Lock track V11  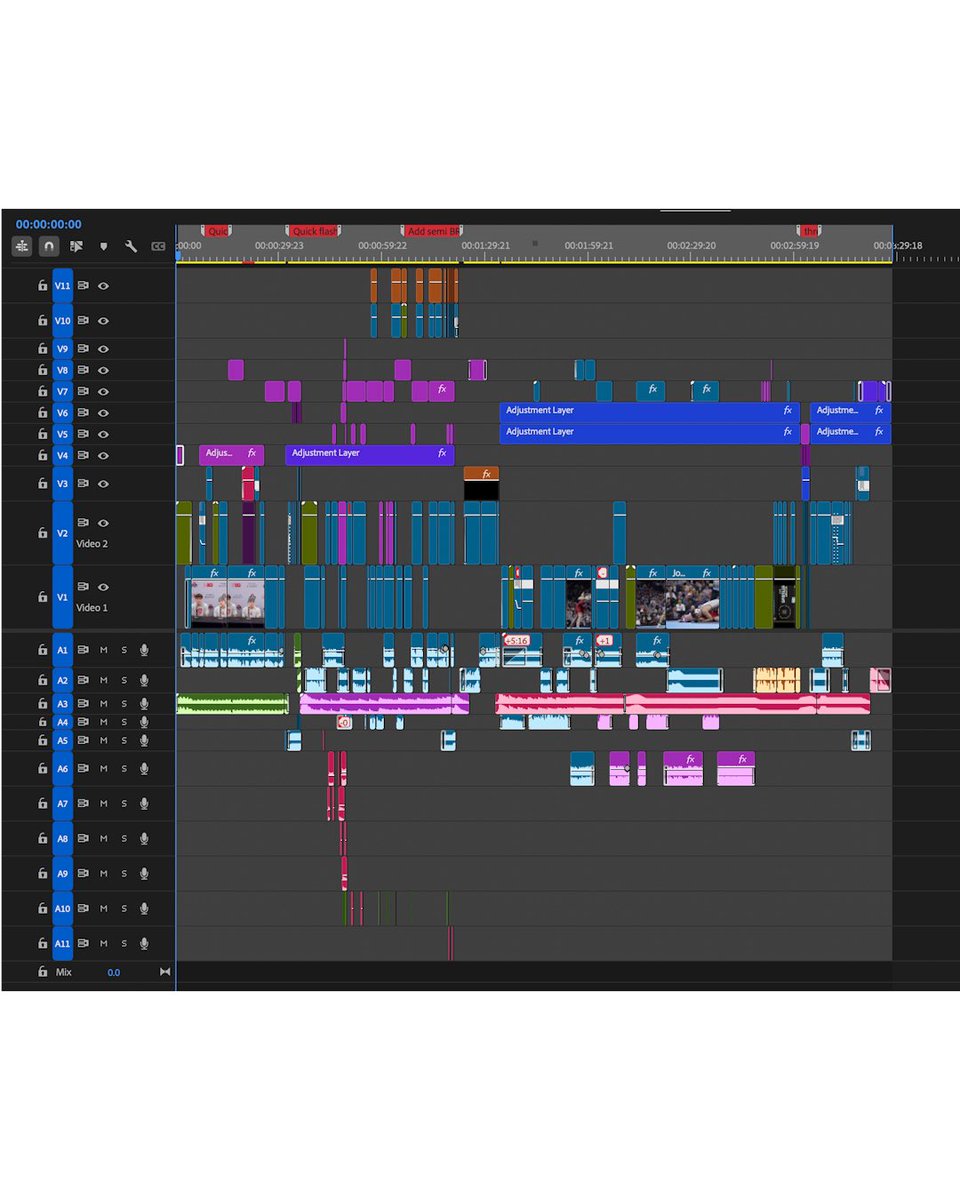click(x=42, y=286)
